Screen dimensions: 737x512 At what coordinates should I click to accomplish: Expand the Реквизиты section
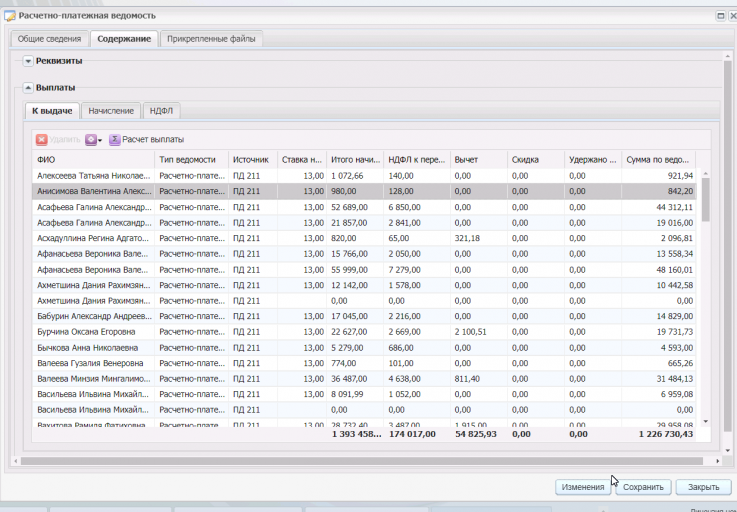click(x=28, y=61)
